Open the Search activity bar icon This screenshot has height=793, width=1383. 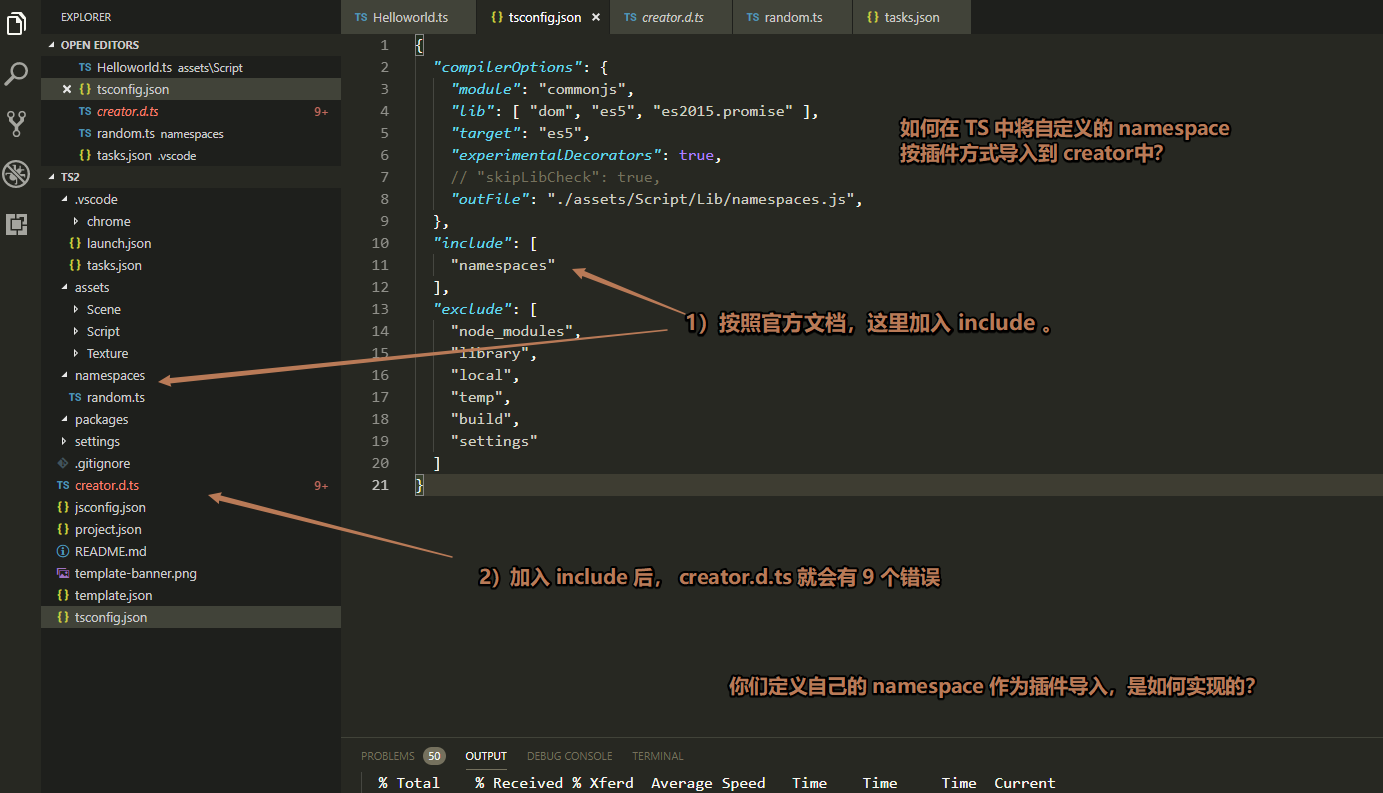tap(16, 74)
